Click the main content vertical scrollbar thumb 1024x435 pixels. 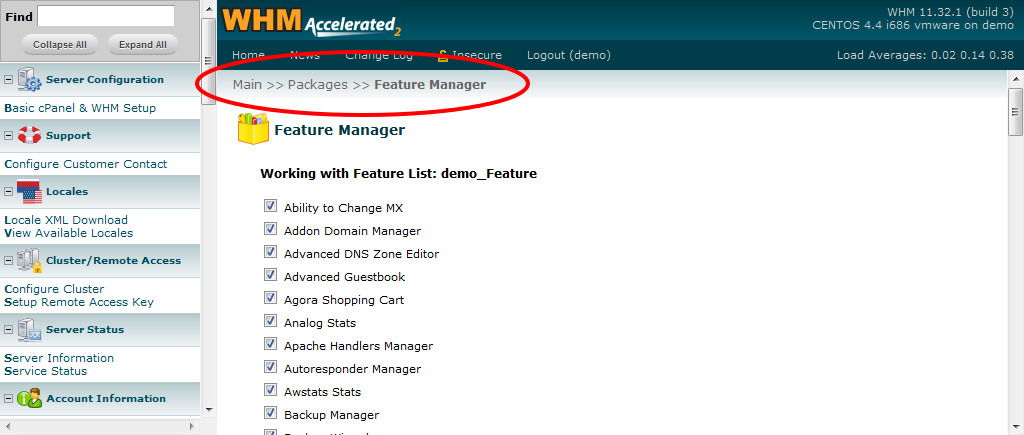(x=1015, y=111)
